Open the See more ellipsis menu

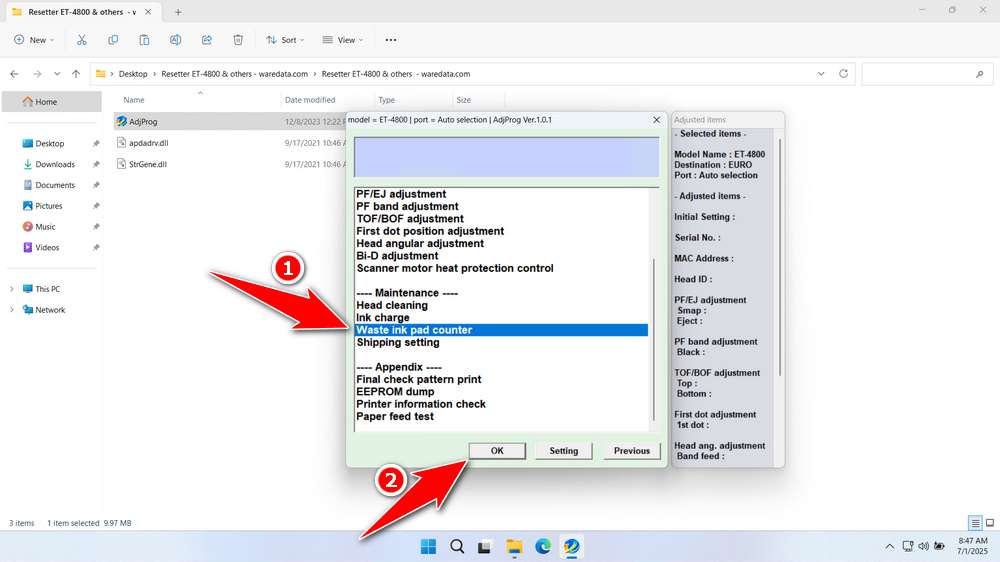(x=391, y=40)
